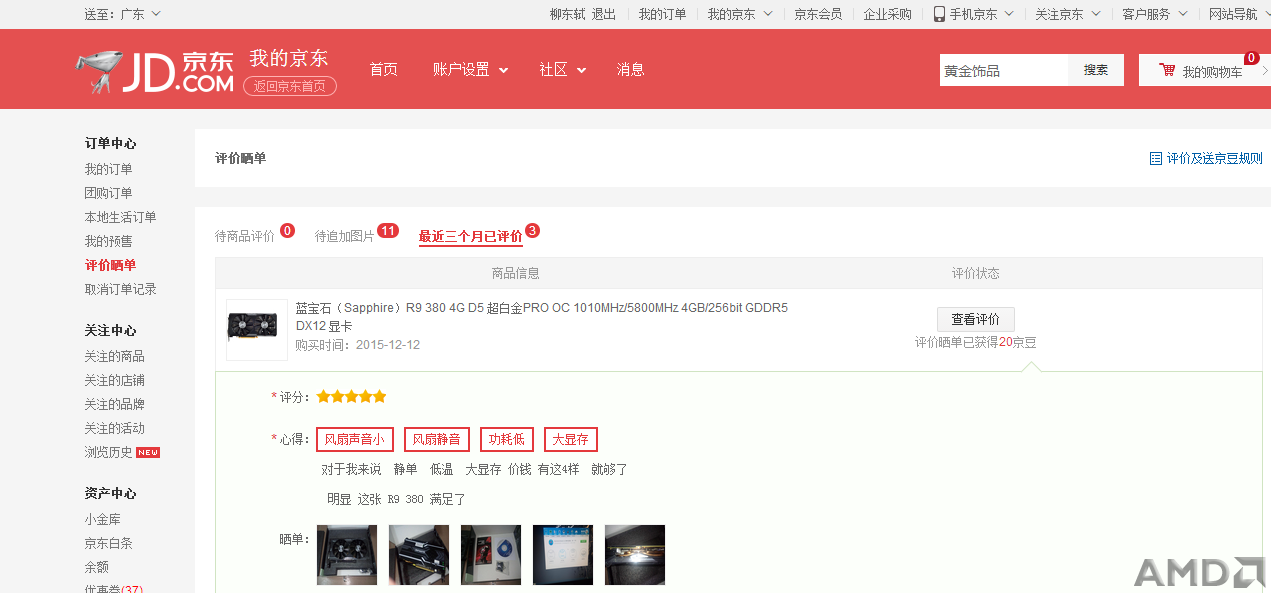Open 小金库 in the sidebar
The height and width of the screenshot is (593, 1271).
pyautogui.click(x=102, y=519)
